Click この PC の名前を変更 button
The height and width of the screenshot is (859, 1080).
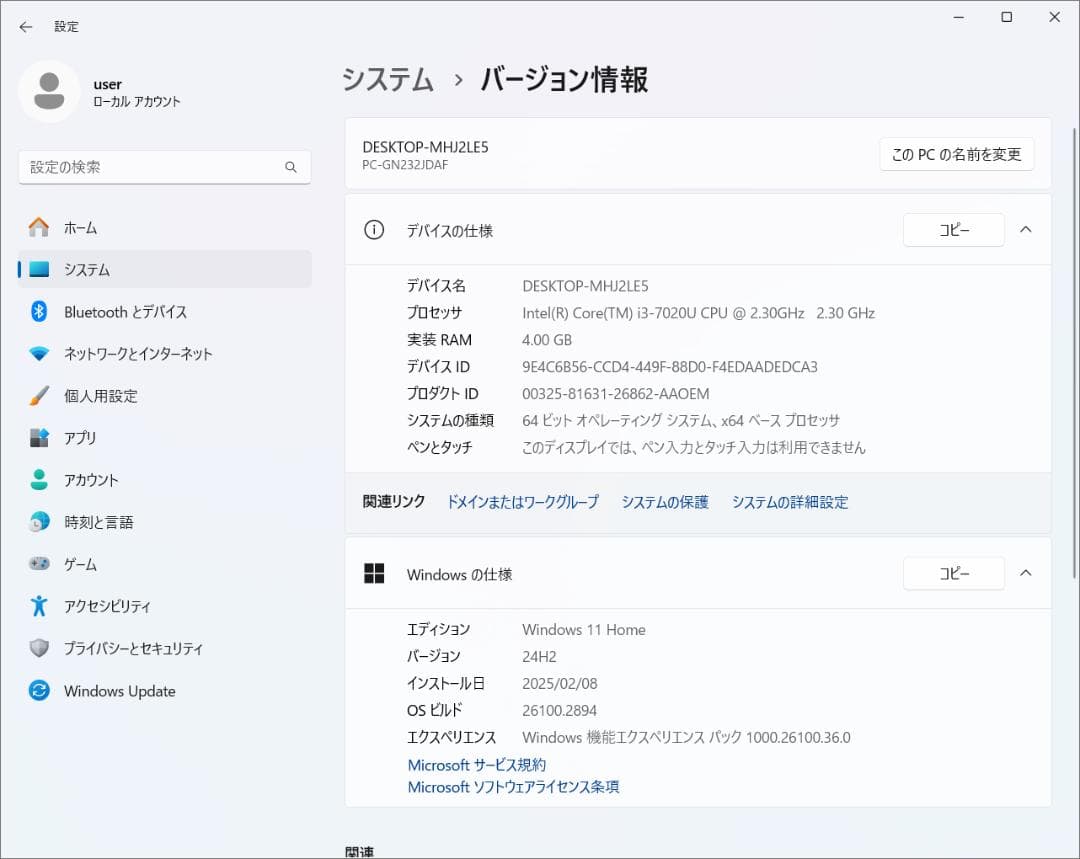point(956,154)
